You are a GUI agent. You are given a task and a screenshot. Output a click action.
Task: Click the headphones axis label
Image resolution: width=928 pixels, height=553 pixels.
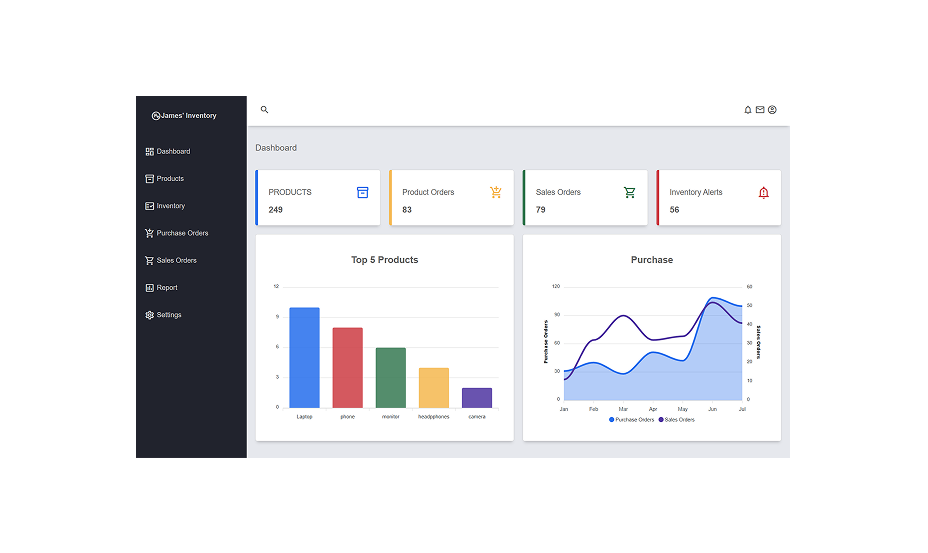(434, 417)
